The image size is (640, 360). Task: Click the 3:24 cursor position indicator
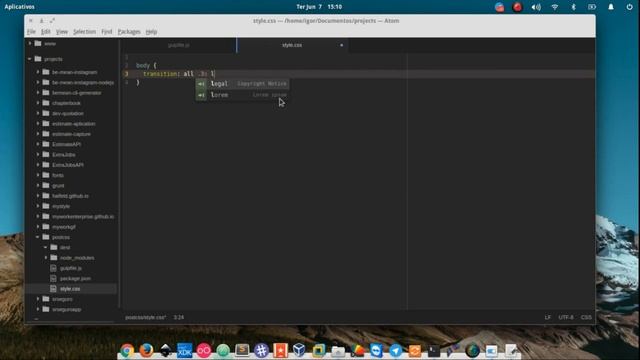tap(179, 317)
